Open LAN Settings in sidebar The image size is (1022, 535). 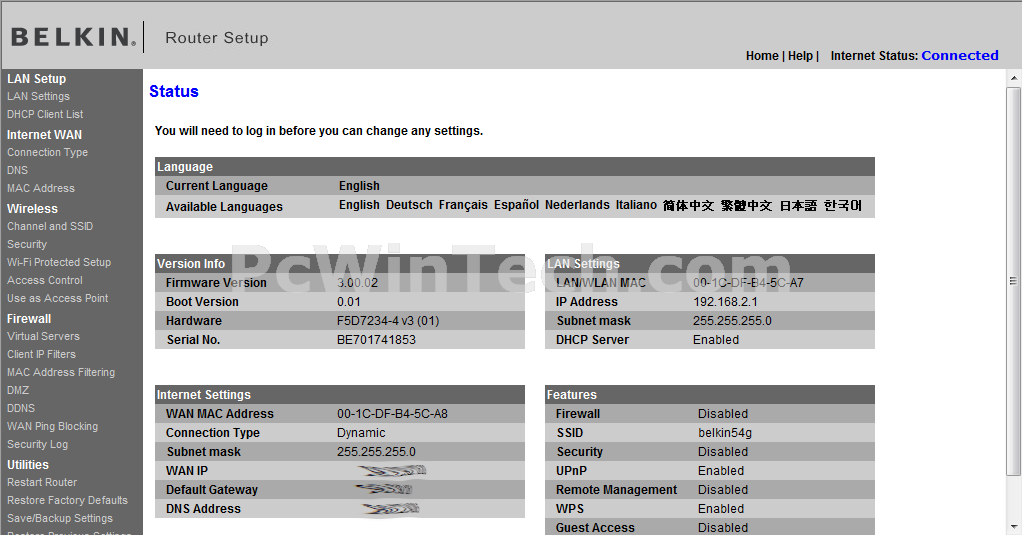coord(38,96)
